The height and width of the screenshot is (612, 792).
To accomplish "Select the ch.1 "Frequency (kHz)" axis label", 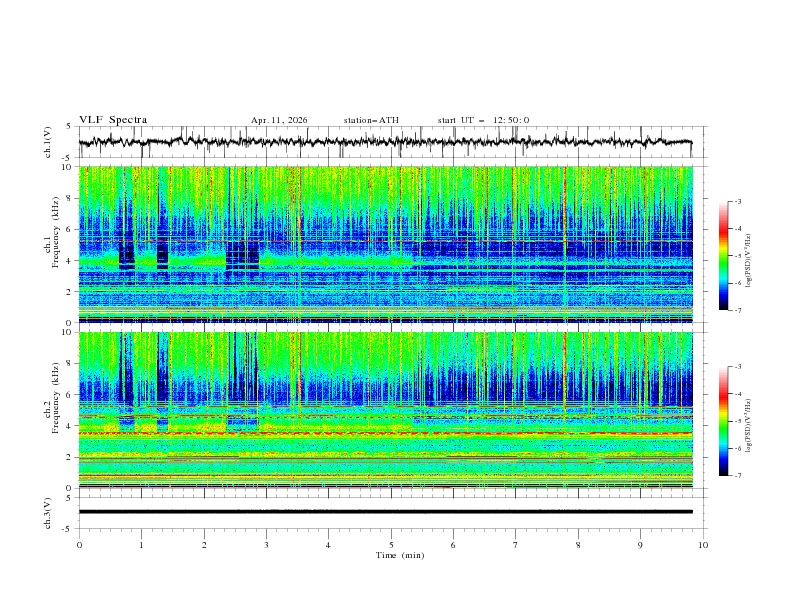I will [56, 233].
